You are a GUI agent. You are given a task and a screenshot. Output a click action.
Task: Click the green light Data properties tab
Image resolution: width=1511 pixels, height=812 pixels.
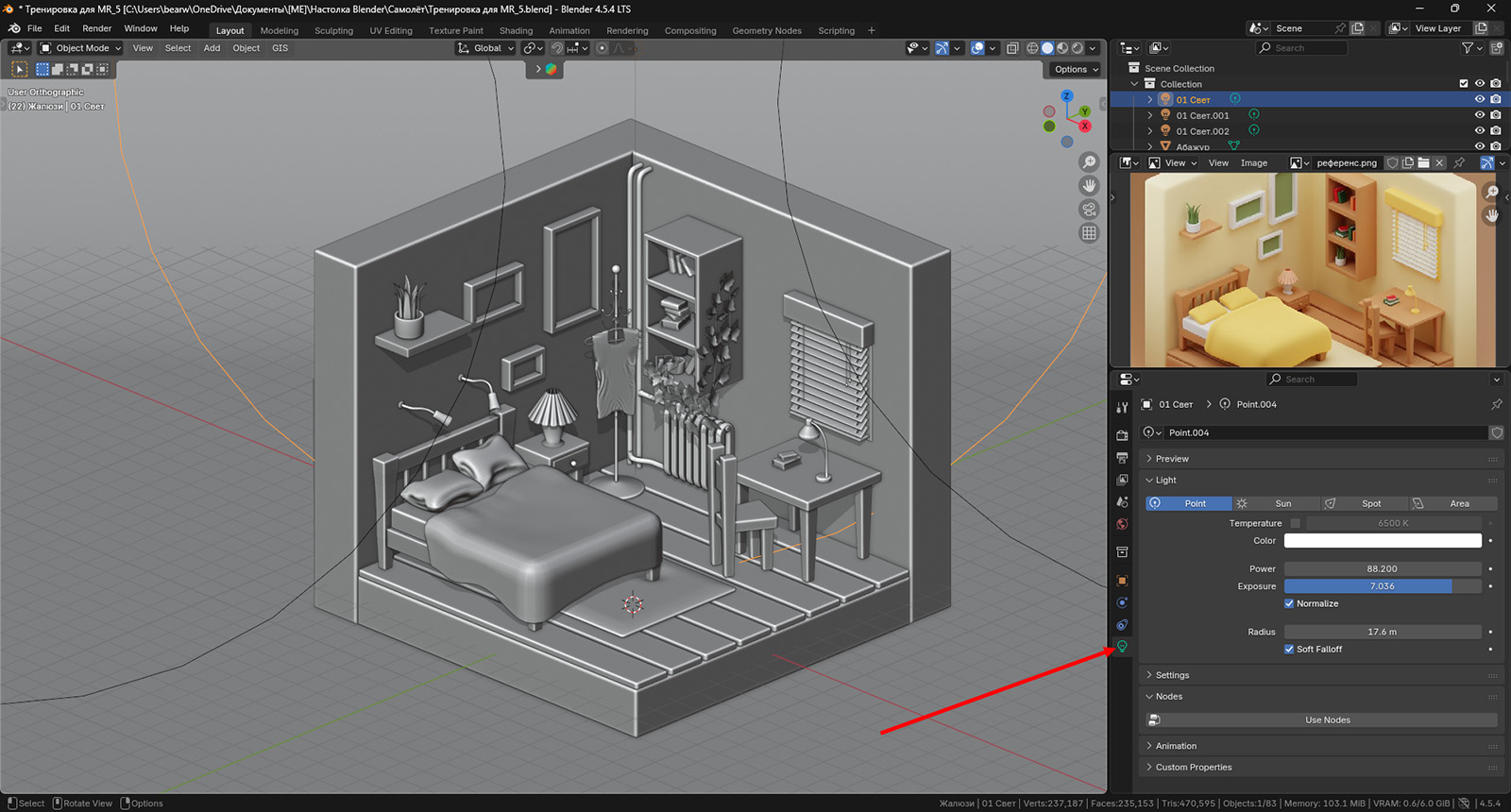click(1122, 647)
